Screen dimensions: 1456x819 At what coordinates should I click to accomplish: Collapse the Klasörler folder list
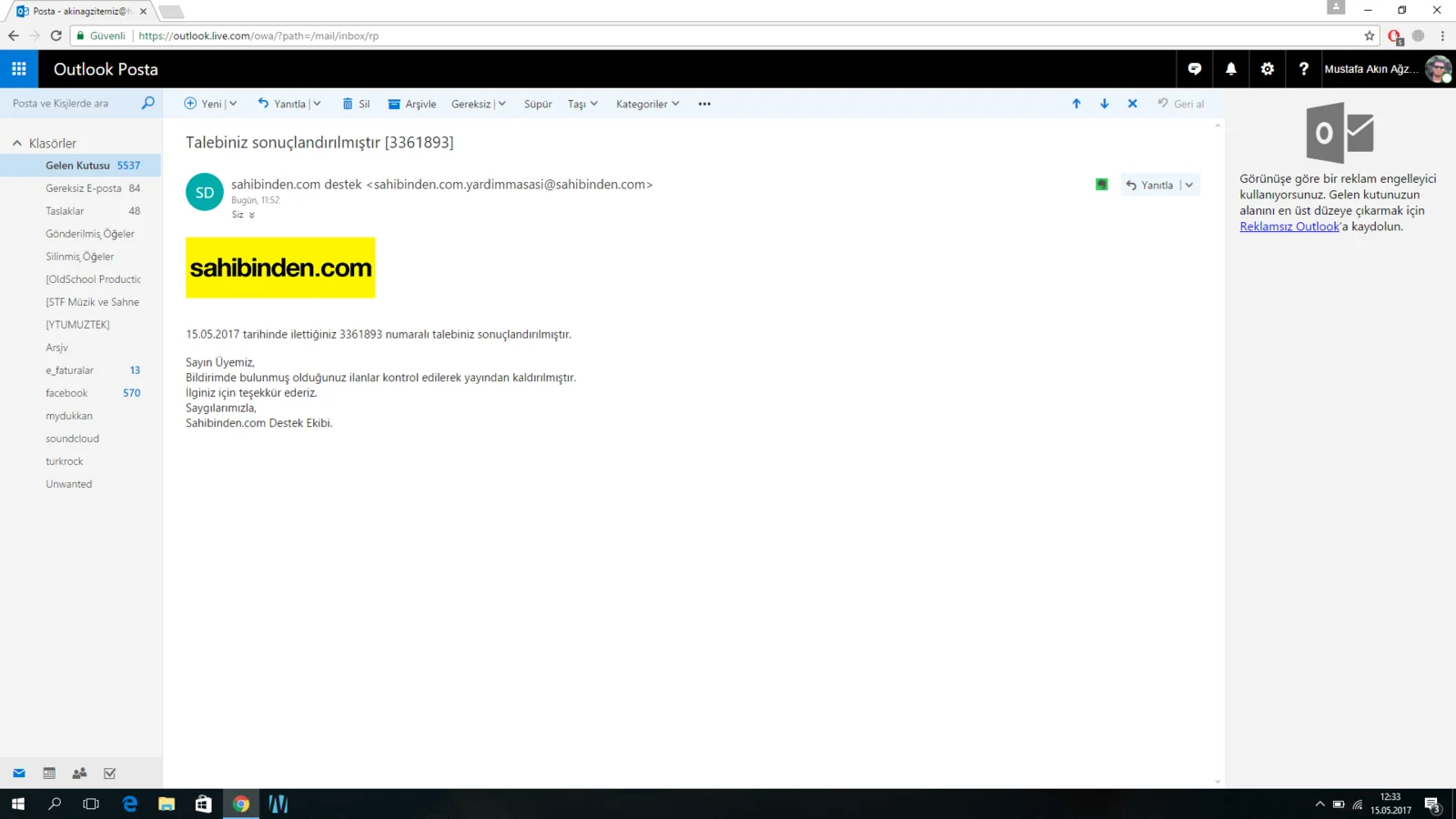17,144
